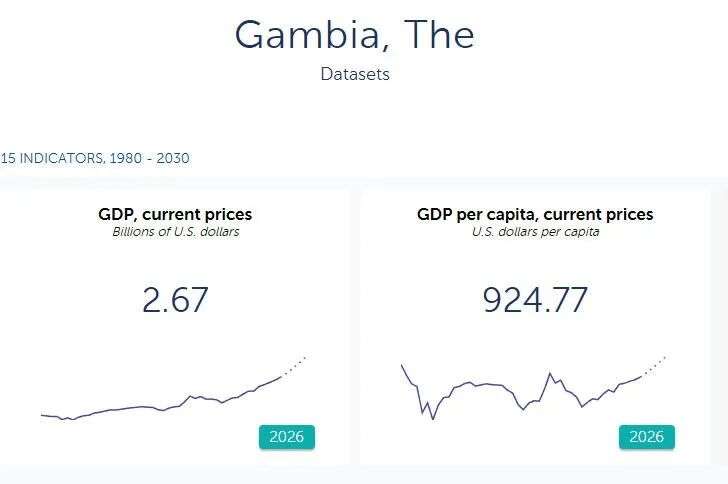
Task: Click the 2.67 GDP value
Action: pos(175,300)
